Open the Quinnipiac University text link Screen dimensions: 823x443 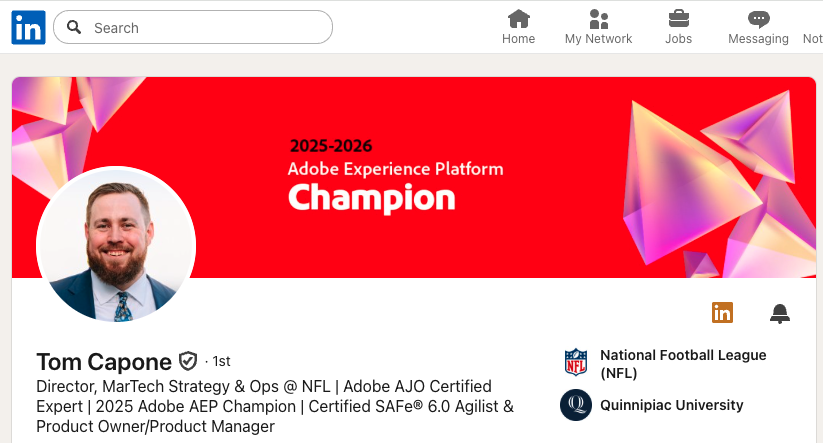pyautogui.click(x=671, y=405)
